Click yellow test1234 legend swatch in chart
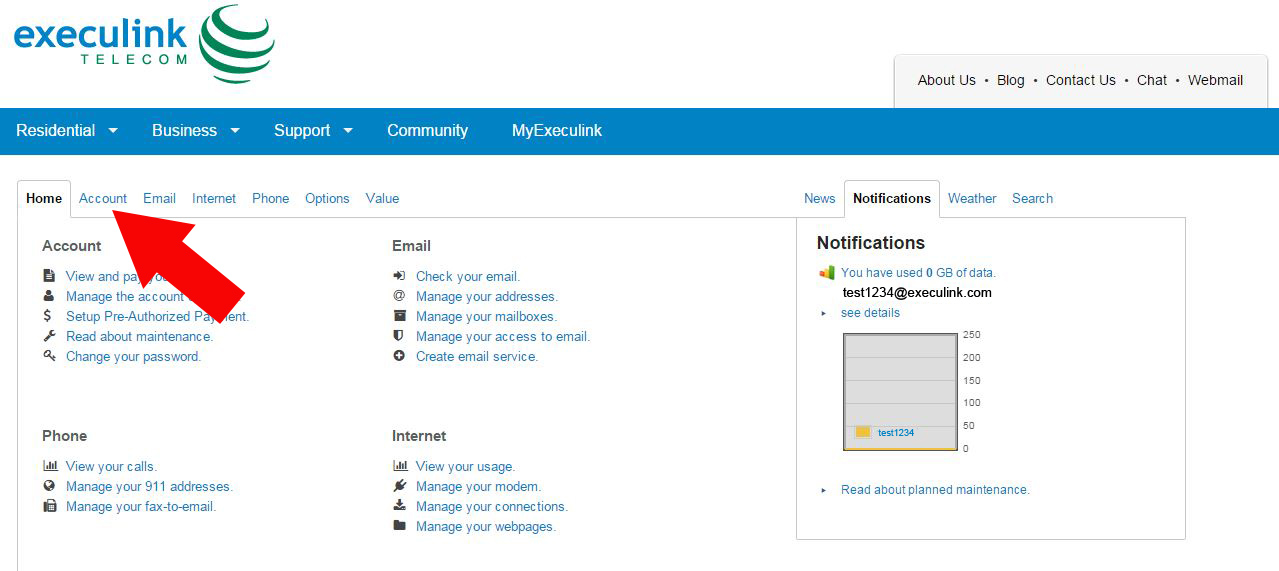The image size is (1279, 571). point(863,432)
